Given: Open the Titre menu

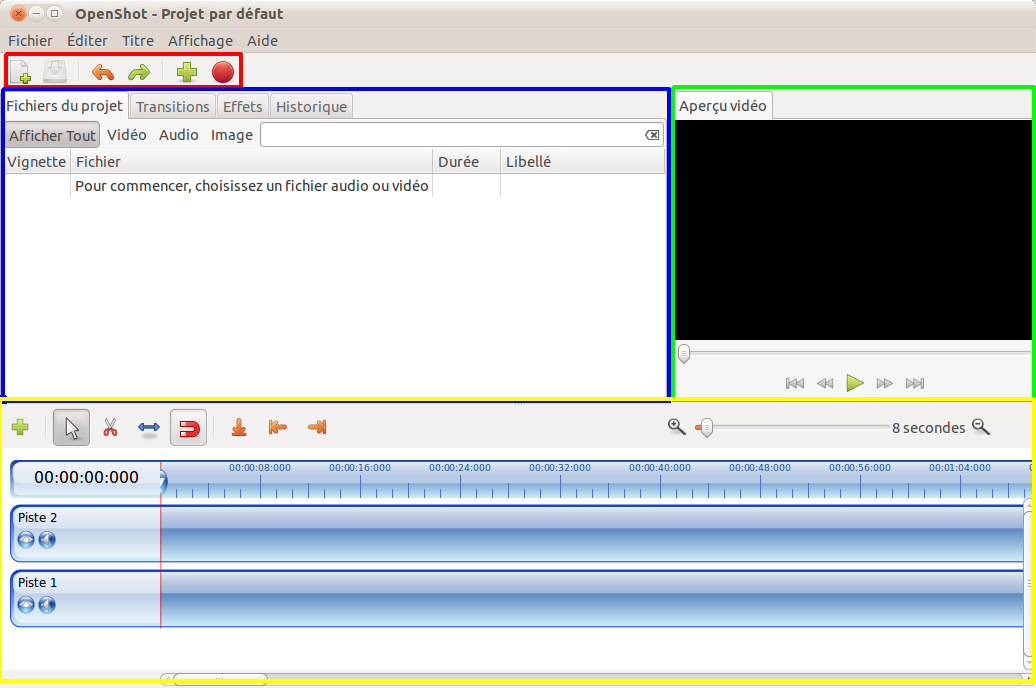Looking at the screenshot, I should (x=138, y=41).
